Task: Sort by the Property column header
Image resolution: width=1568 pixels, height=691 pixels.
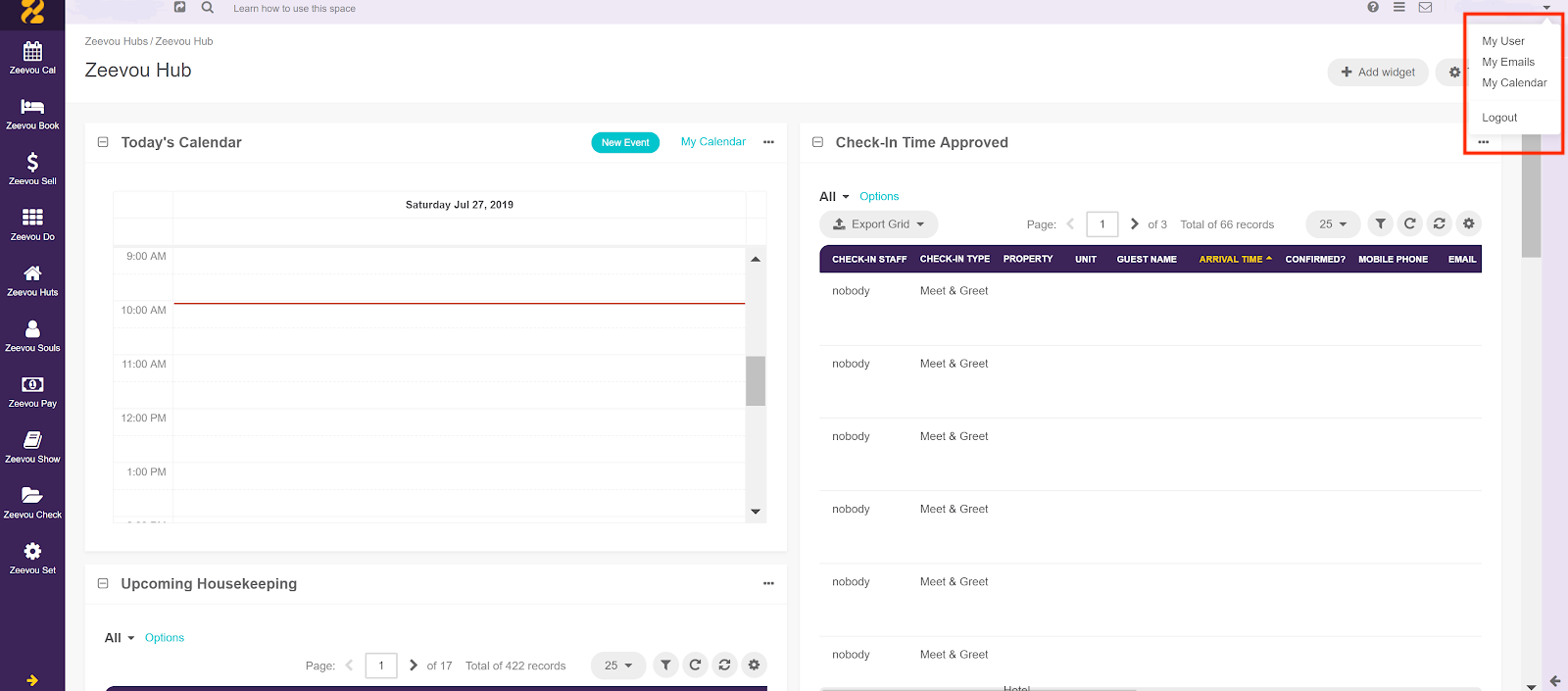Action: click(1028, 259)
